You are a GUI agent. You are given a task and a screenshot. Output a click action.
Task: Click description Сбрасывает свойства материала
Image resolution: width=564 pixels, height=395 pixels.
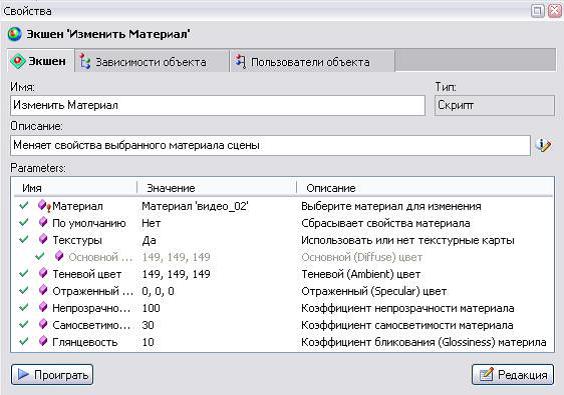pos(386,223)
